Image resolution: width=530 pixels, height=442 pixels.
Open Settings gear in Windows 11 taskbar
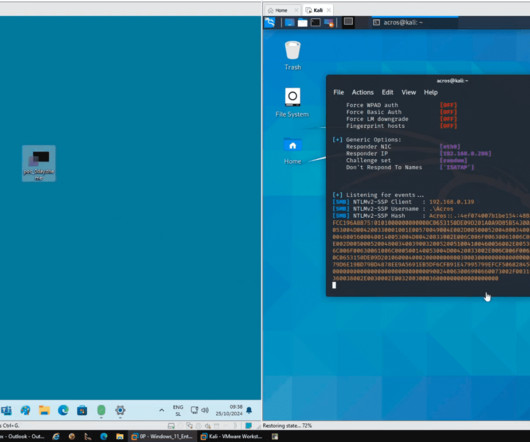[120, 410]
